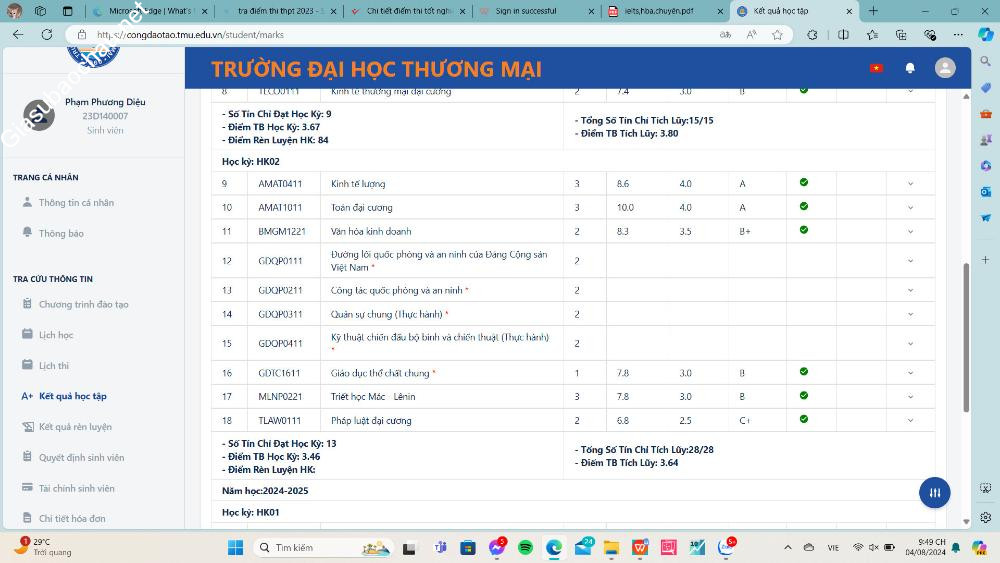Click green check mark for Toán đại cương
1000x563 pixels.
804,207
